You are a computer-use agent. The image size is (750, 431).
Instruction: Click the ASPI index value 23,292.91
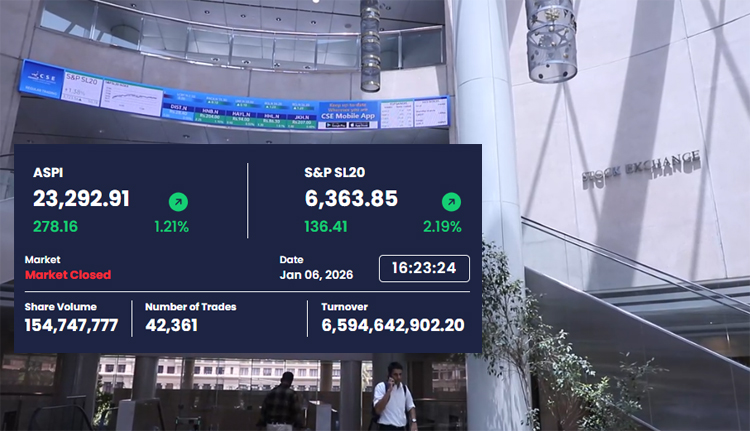(x=81, y=199)
